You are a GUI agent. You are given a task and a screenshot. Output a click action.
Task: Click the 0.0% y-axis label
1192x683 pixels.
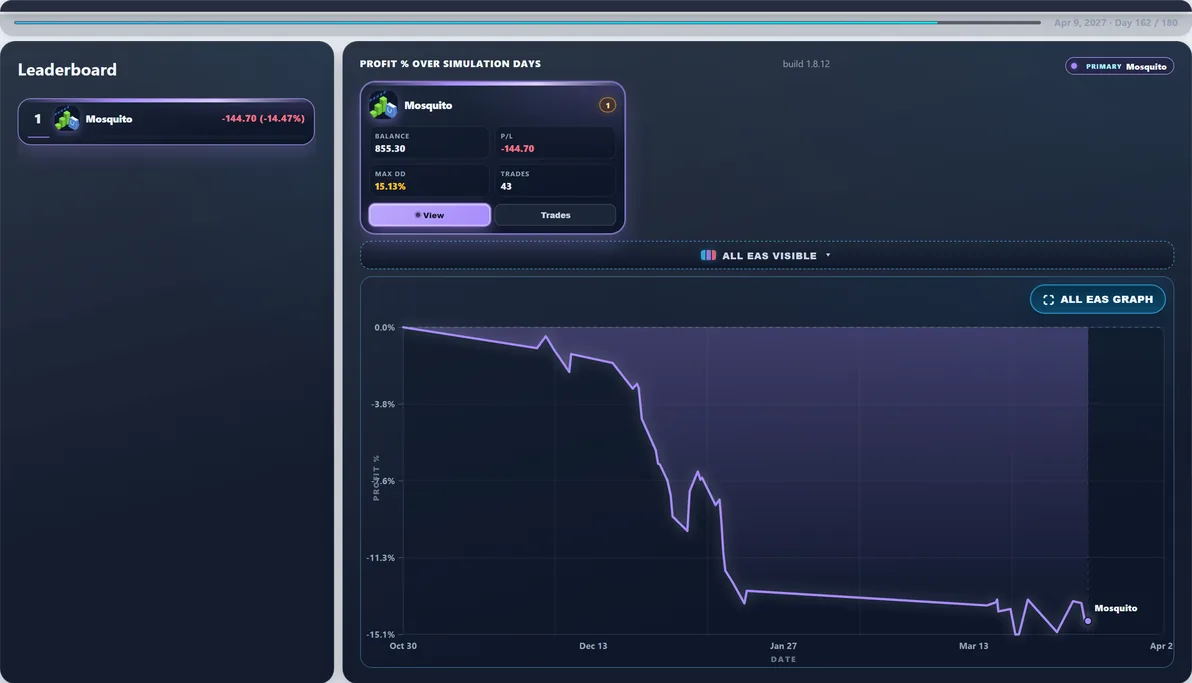[x=385, y=328]
